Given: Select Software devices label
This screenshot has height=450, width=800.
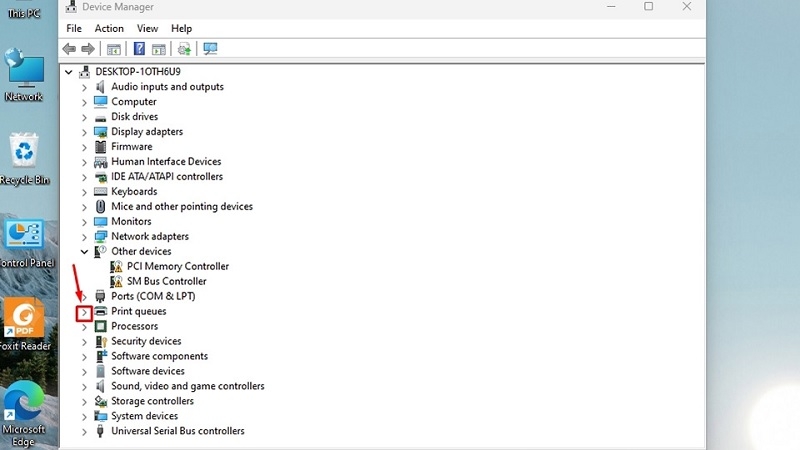Looking at the screenshot, I should pyautogui.click(x=148, y=371).
